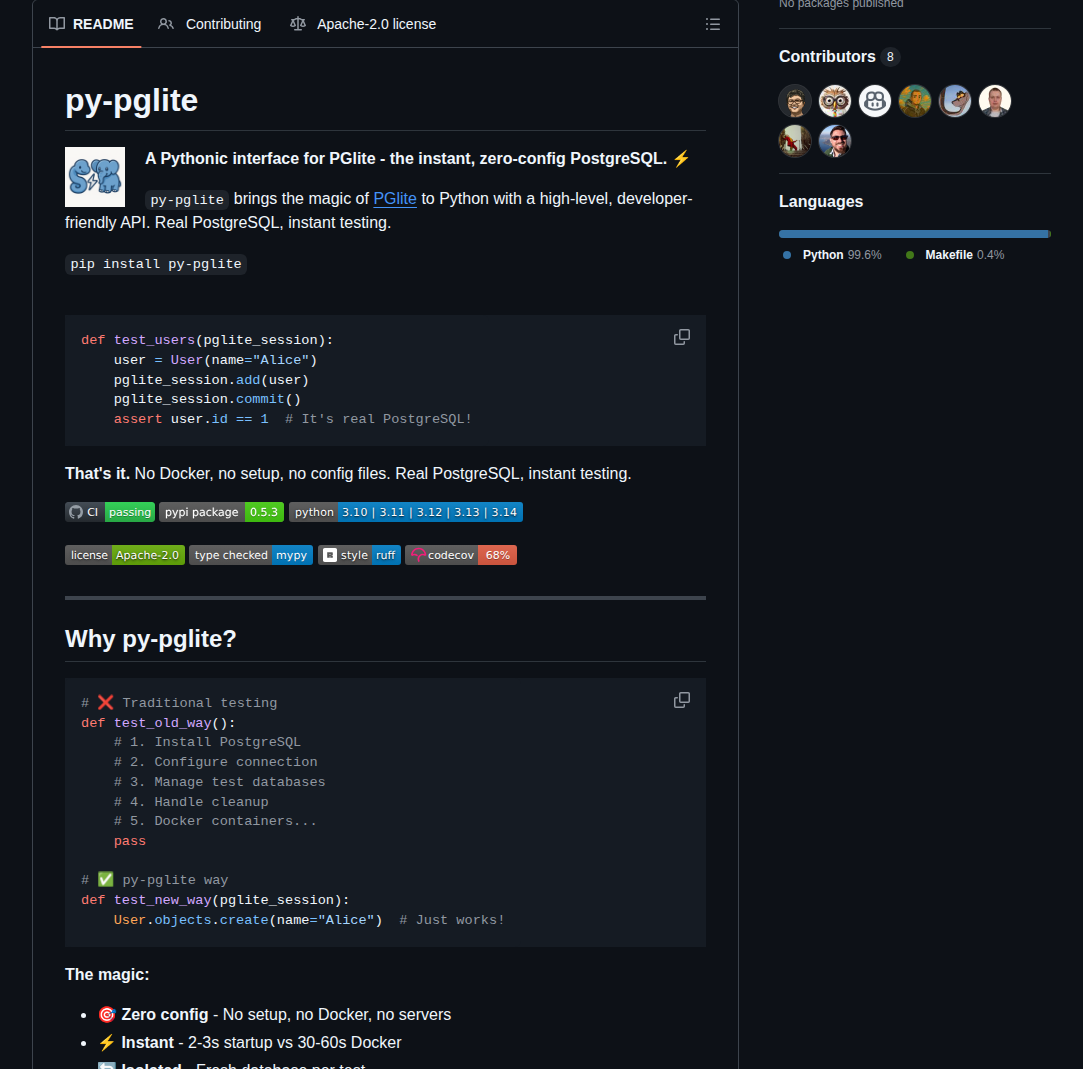
Task: Click the Python 99.6% language link
Action: (x=832, y=255)
